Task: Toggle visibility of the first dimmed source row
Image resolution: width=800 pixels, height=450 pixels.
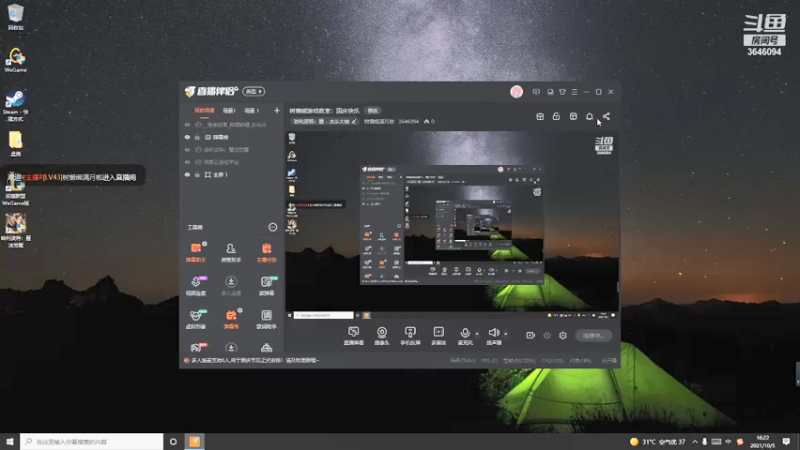Action: [187, 124]
